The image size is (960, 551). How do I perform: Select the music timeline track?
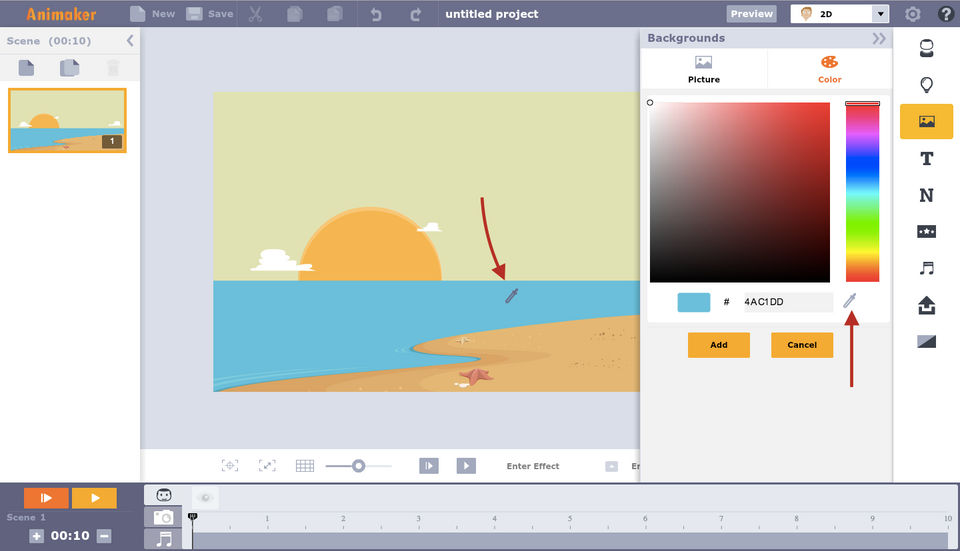pyautogui.click(x=163, y=539)
